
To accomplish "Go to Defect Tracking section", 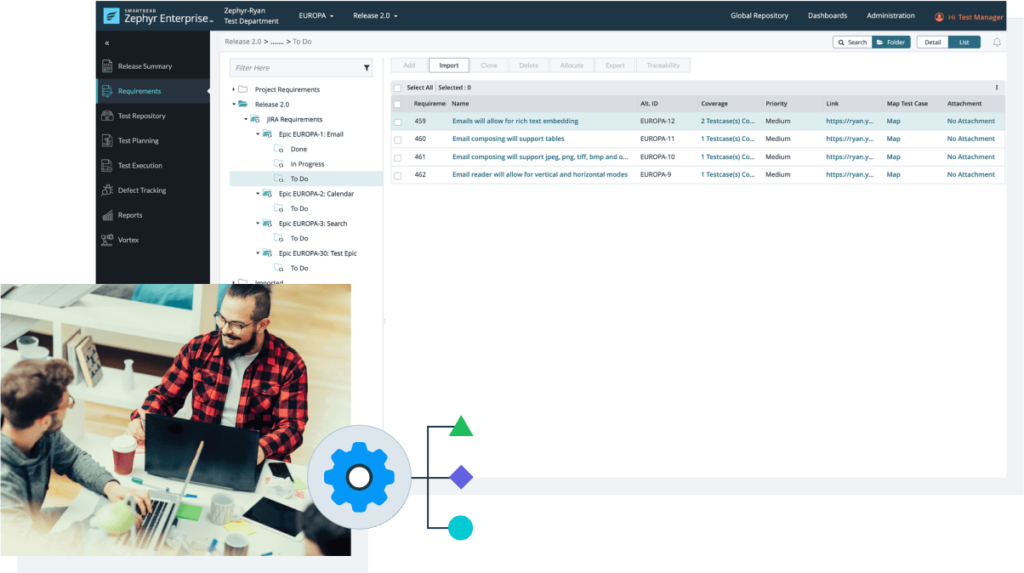I will pyautogui.click(x=142, y=190).
